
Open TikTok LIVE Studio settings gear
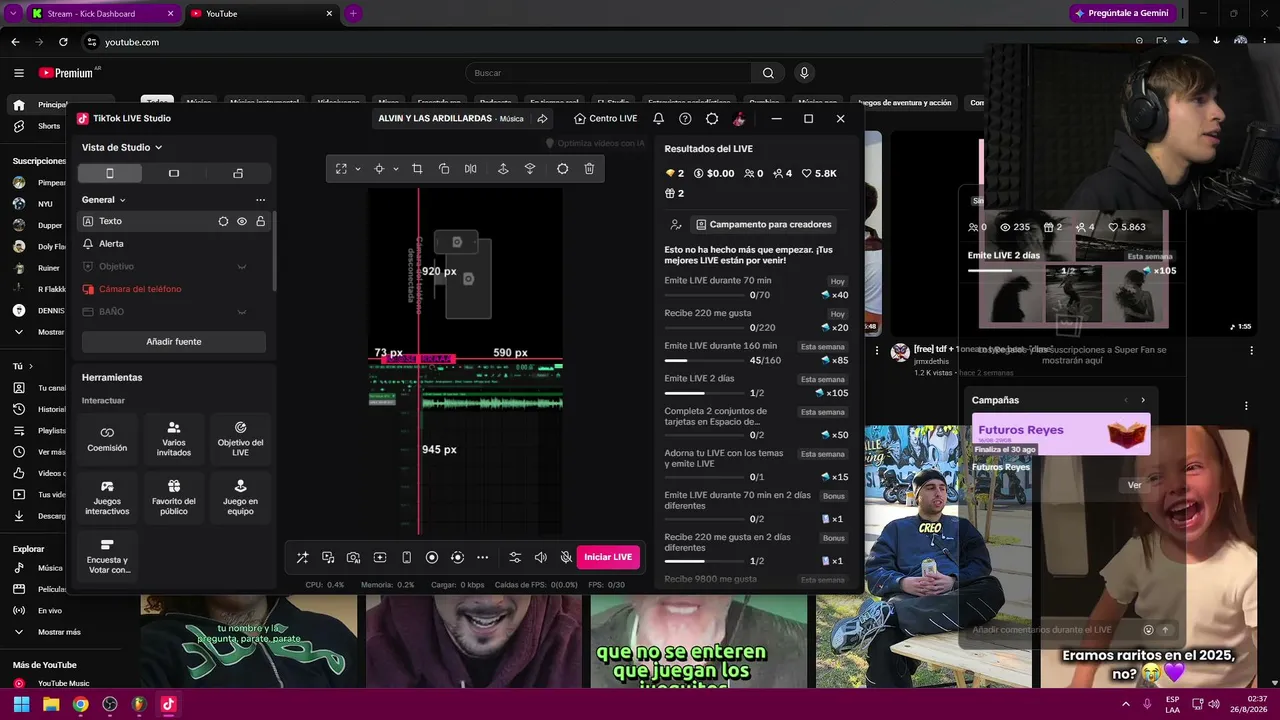click(712, 118)
